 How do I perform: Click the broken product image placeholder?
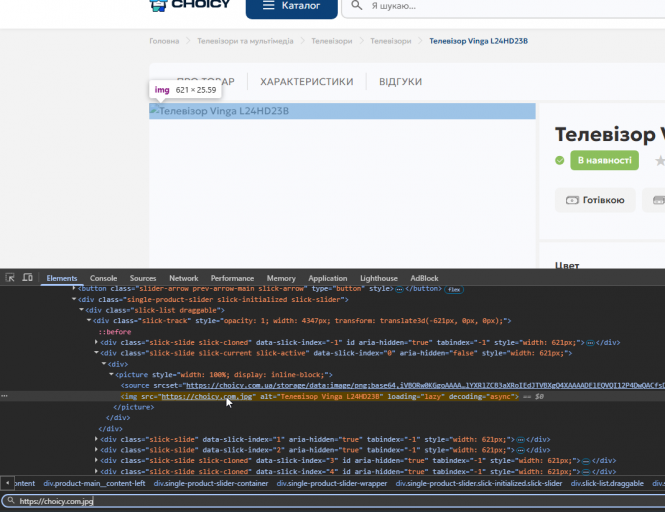pyautogui.click(x=342, y=111)
